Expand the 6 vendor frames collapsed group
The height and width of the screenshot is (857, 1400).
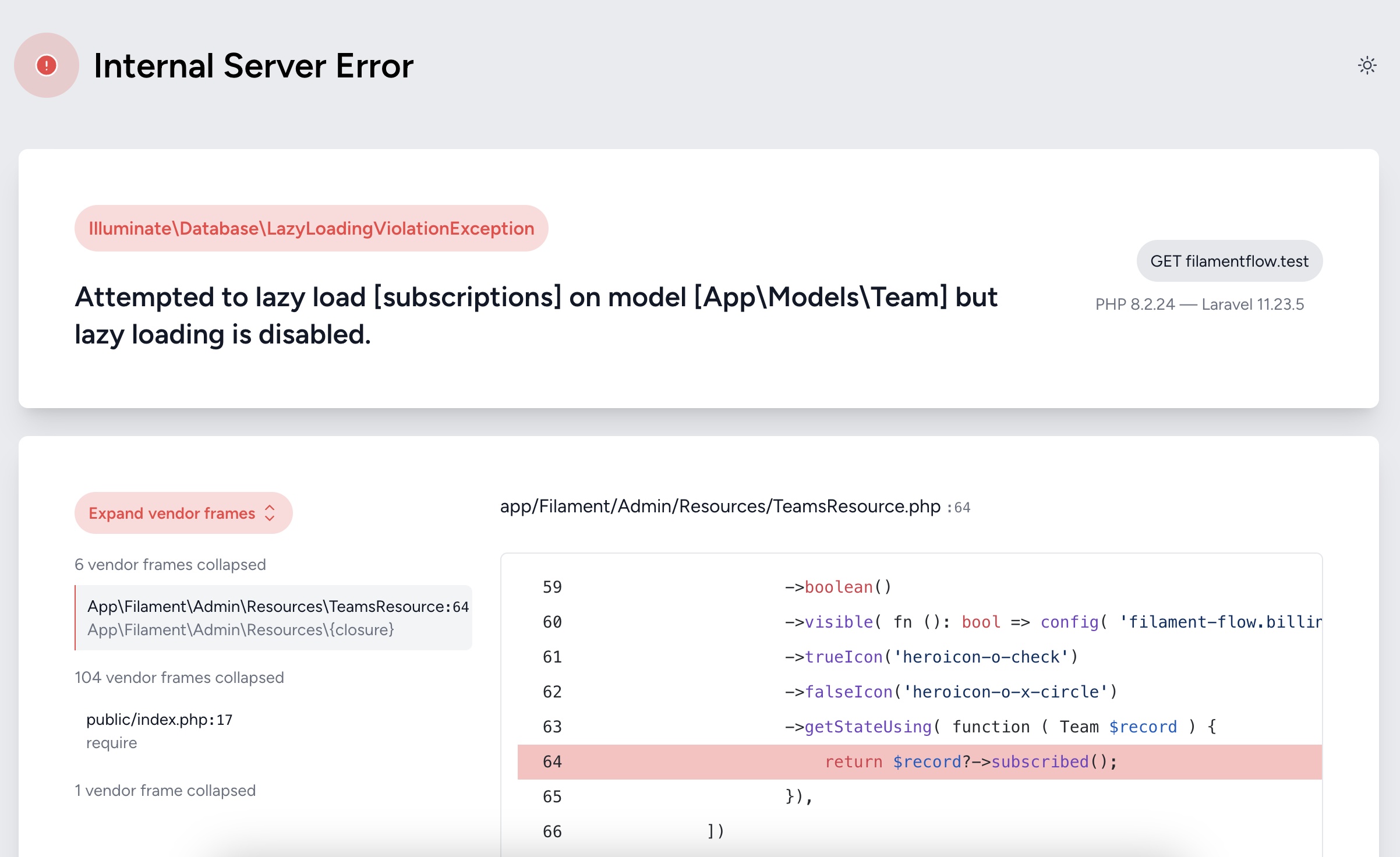[x=170, y=565]
